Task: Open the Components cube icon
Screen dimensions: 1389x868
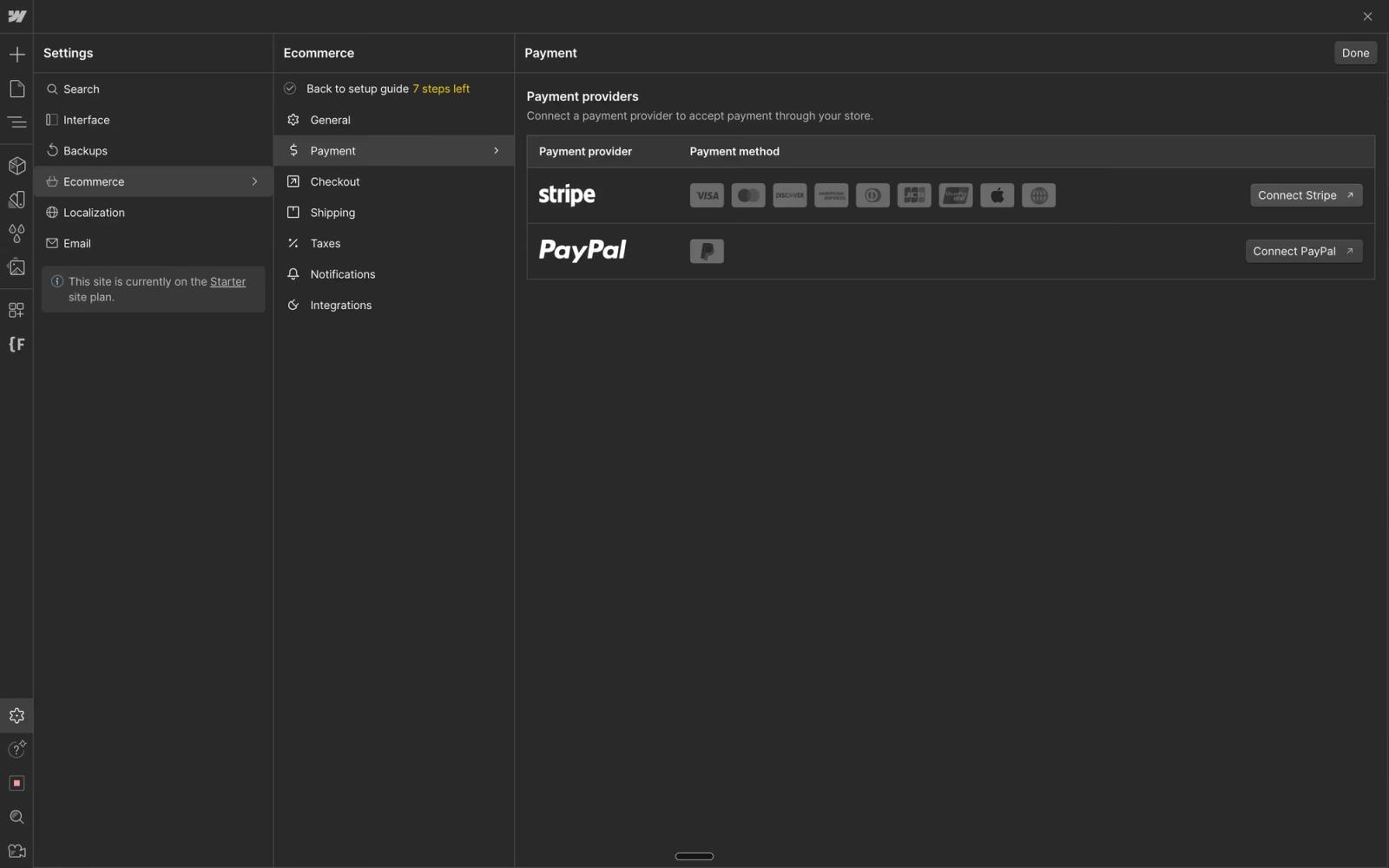Action: click(x=16, y=166)
